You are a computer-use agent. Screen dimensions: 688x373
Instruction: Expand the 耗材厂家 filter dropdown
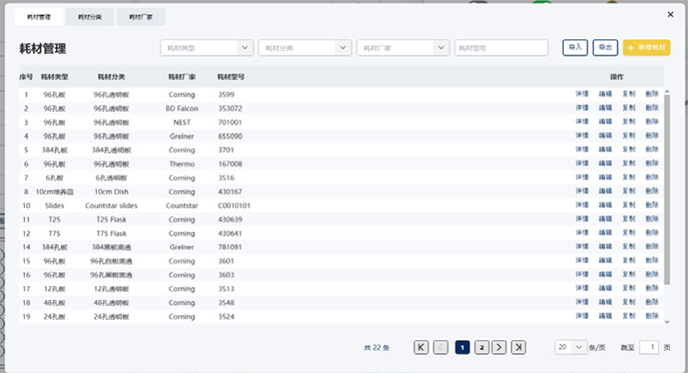coord(403,48)
